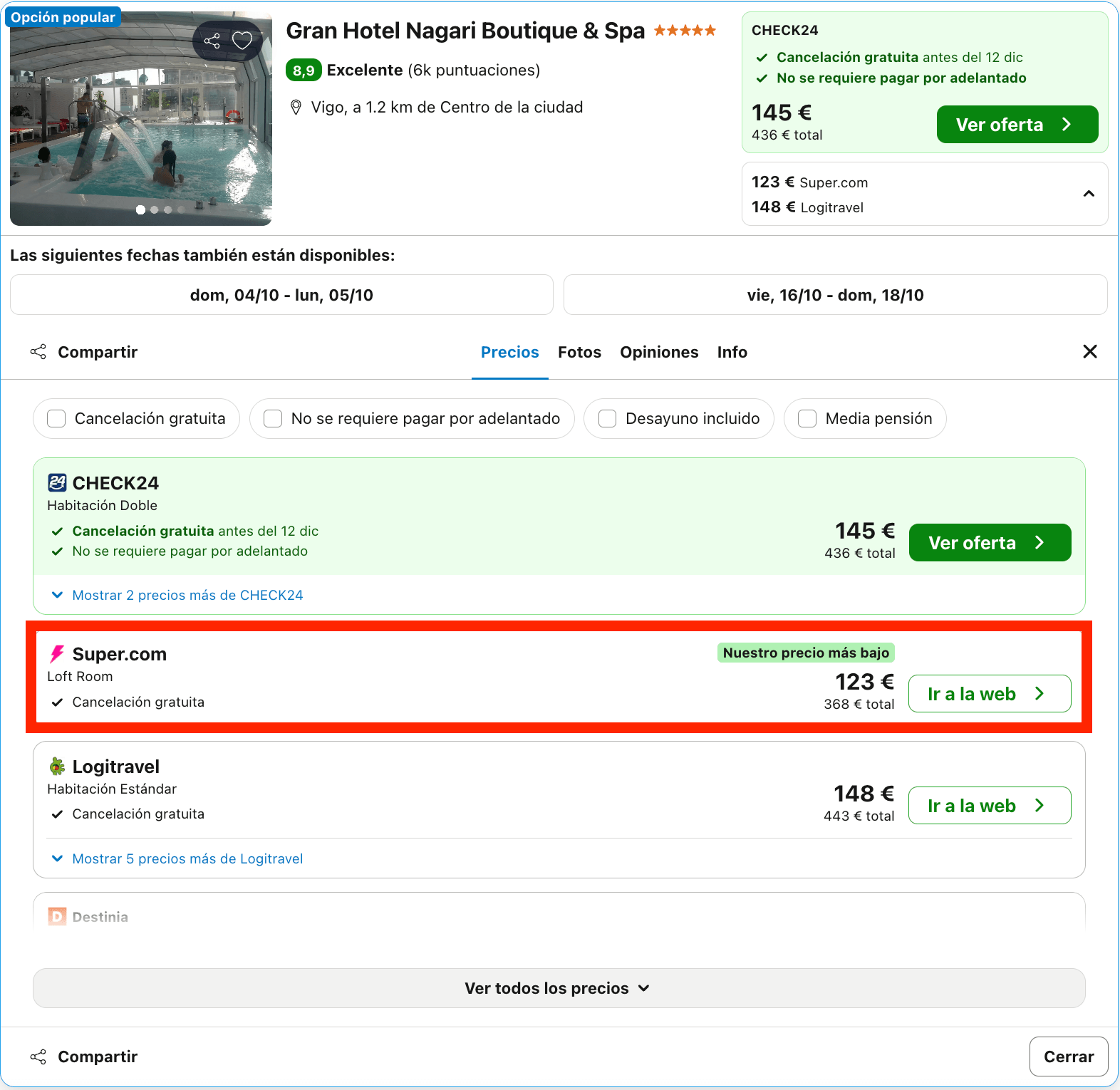Collapse the Super.com and Logitravel price summary

pos(1089,194)
